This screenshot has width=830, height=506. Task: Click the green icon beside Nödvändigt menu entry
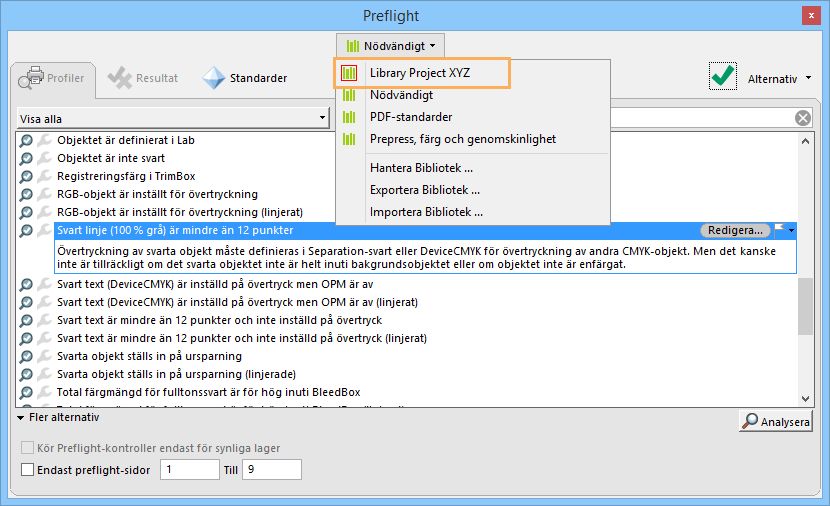click(x=349, y=95)
